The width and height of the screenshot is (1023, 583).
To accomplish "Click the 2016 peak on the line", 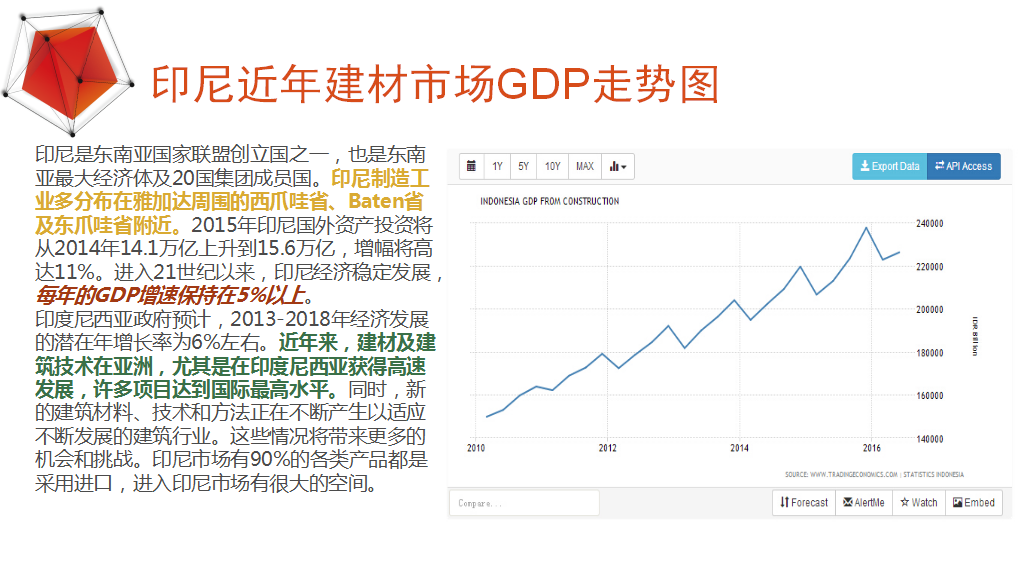I will coord(866,228).
